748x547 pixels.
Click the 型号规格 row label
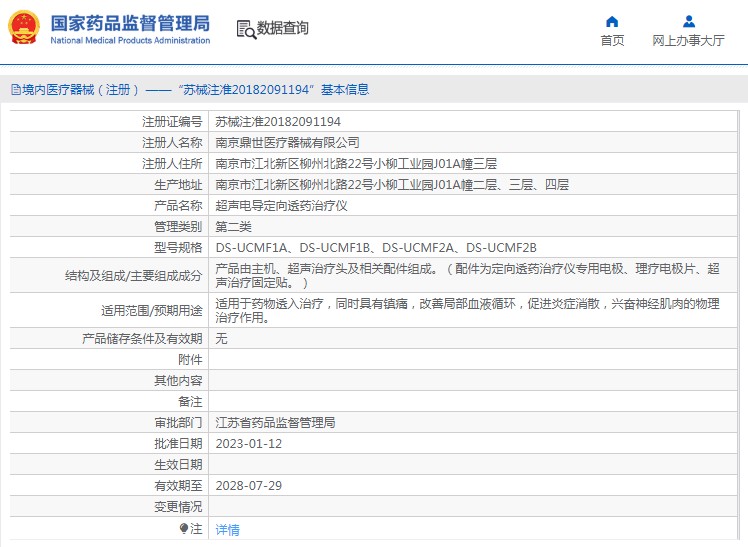coord(178,248)
